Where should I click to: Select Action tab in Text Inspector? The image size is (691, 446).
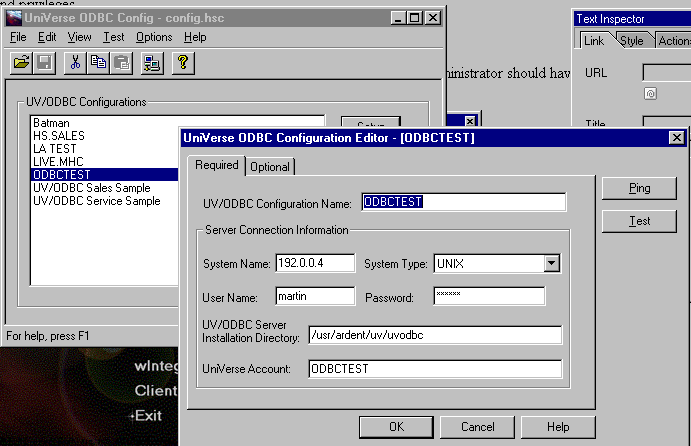[673, 41]
